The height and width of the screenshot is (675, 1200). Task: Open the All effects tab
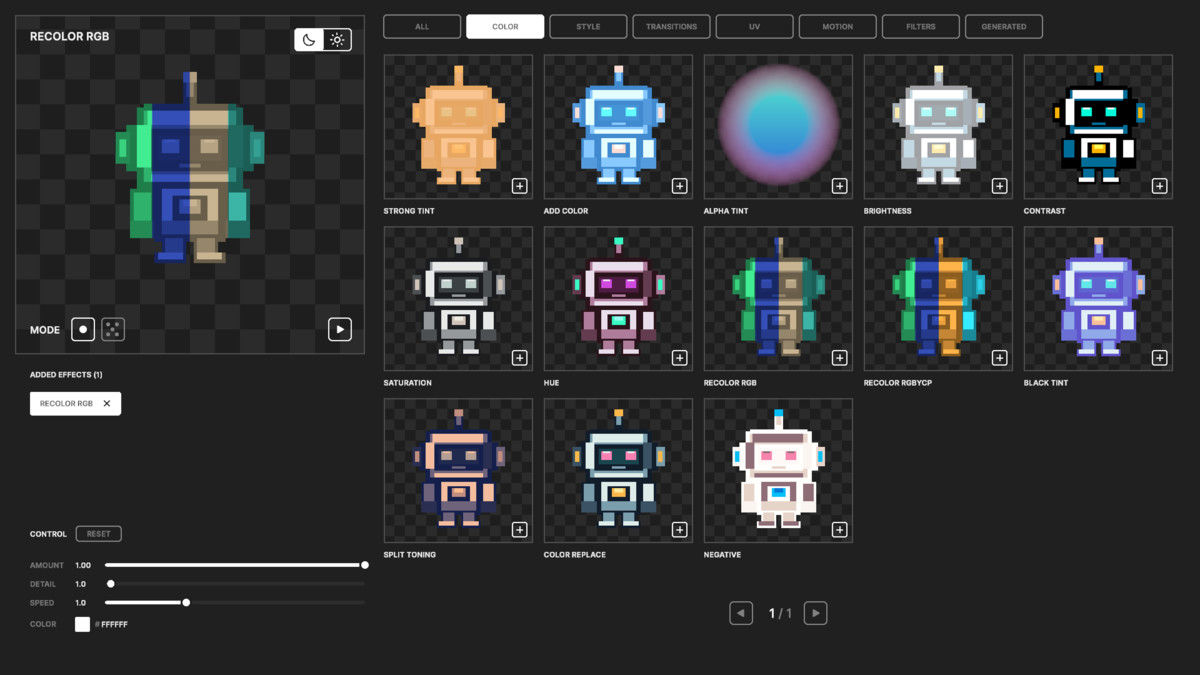coord(422,27)
